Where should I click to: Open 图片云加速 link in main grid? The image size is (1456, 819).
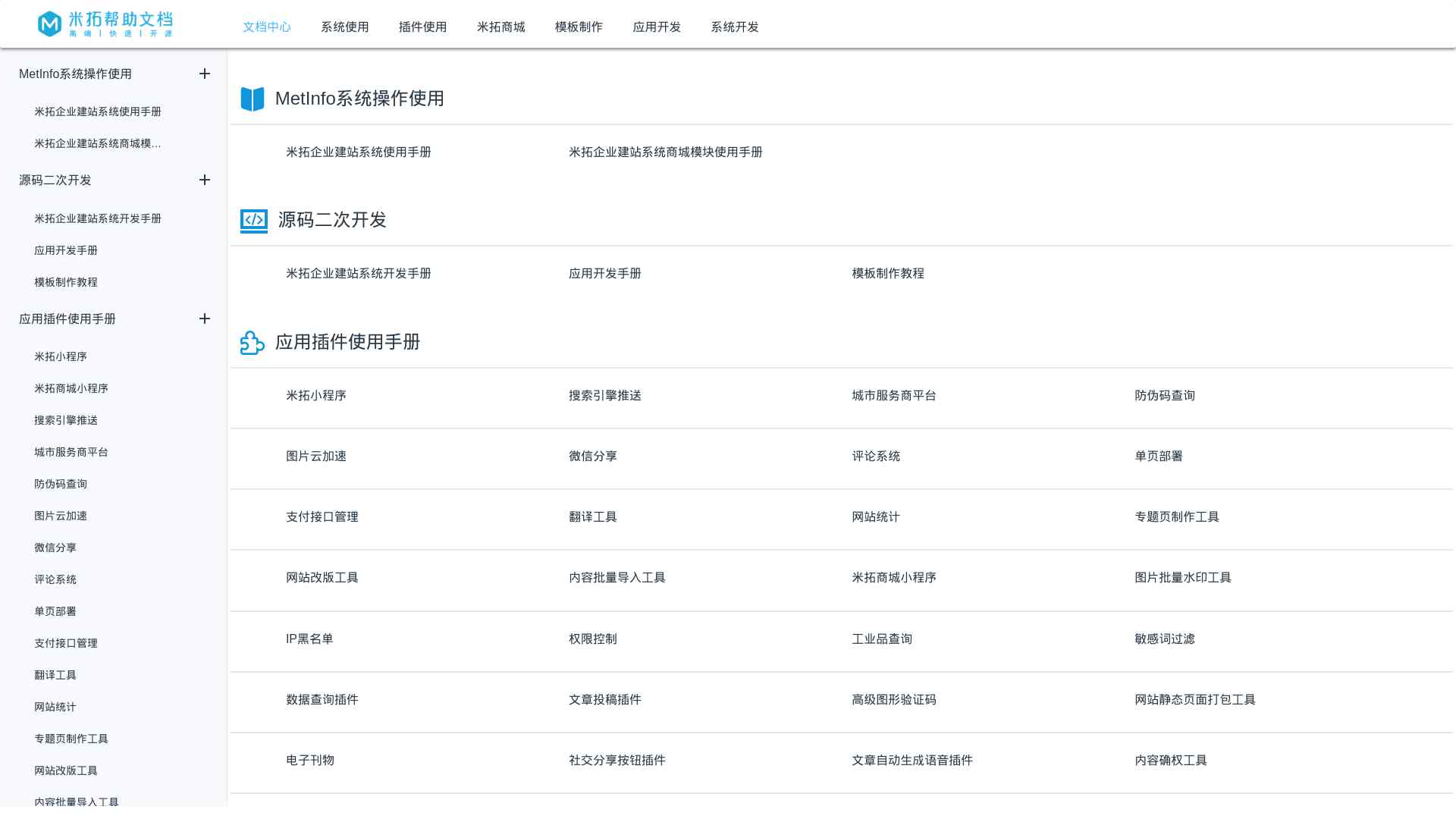[316, 457]
